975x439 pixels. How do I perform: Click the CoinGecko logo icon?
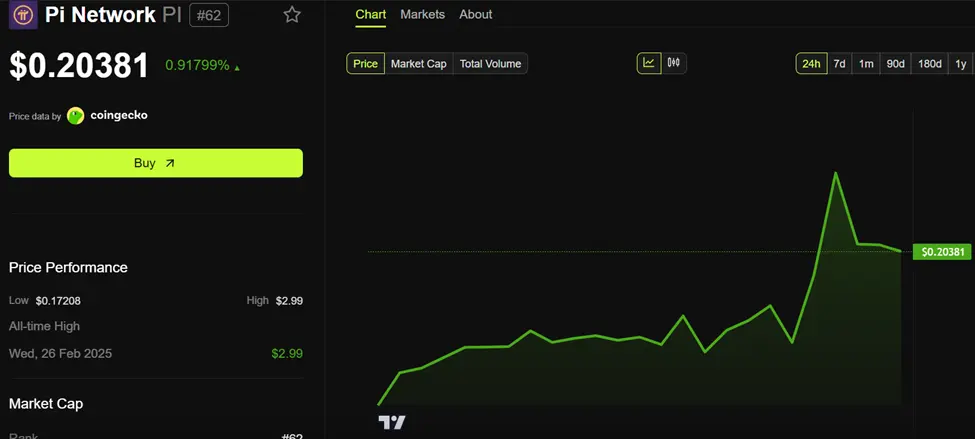click(x=76, y=116)
